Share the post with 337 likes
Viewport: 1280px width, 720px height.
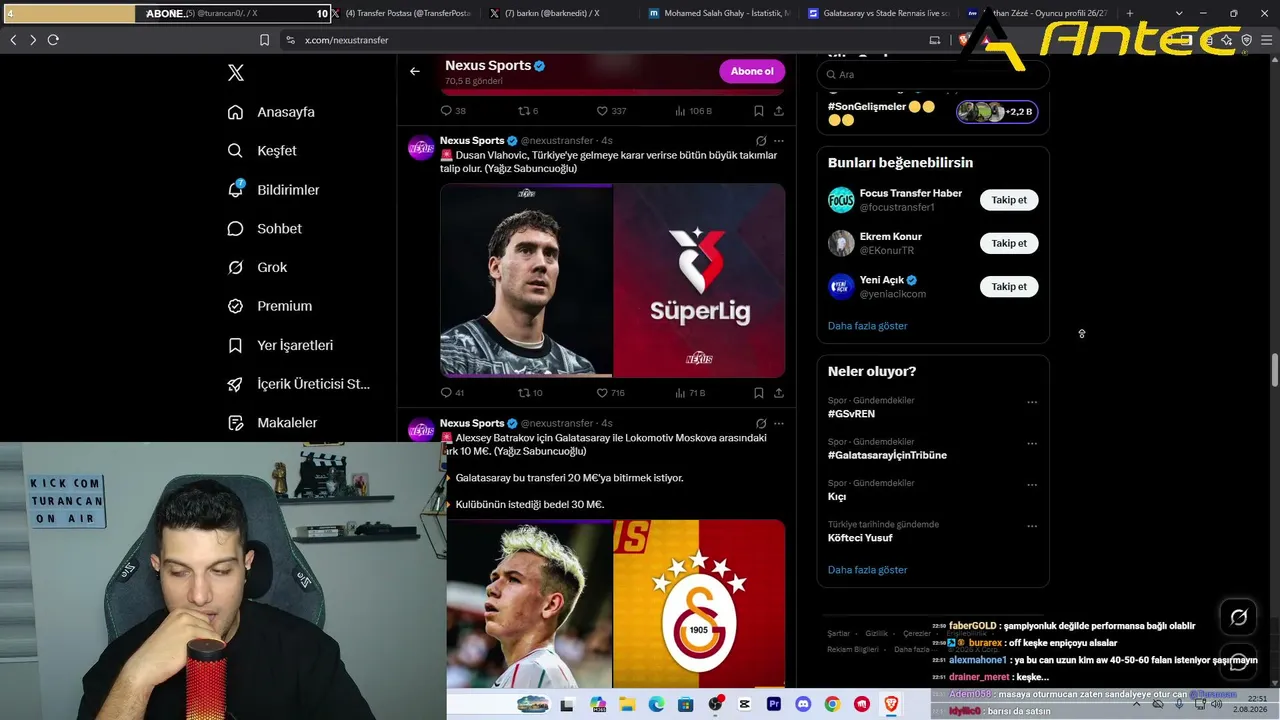(x=779, y=111)
